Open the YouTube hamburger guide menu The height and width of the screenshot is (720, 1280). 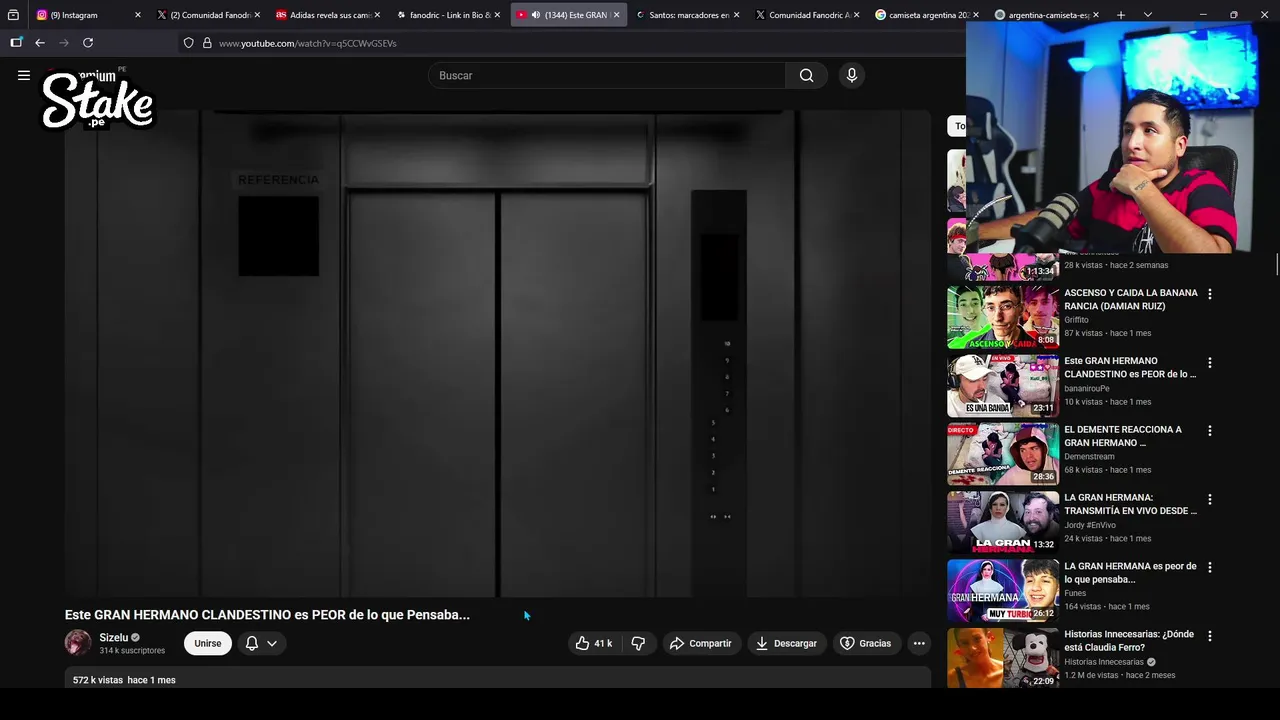[24, 75]
